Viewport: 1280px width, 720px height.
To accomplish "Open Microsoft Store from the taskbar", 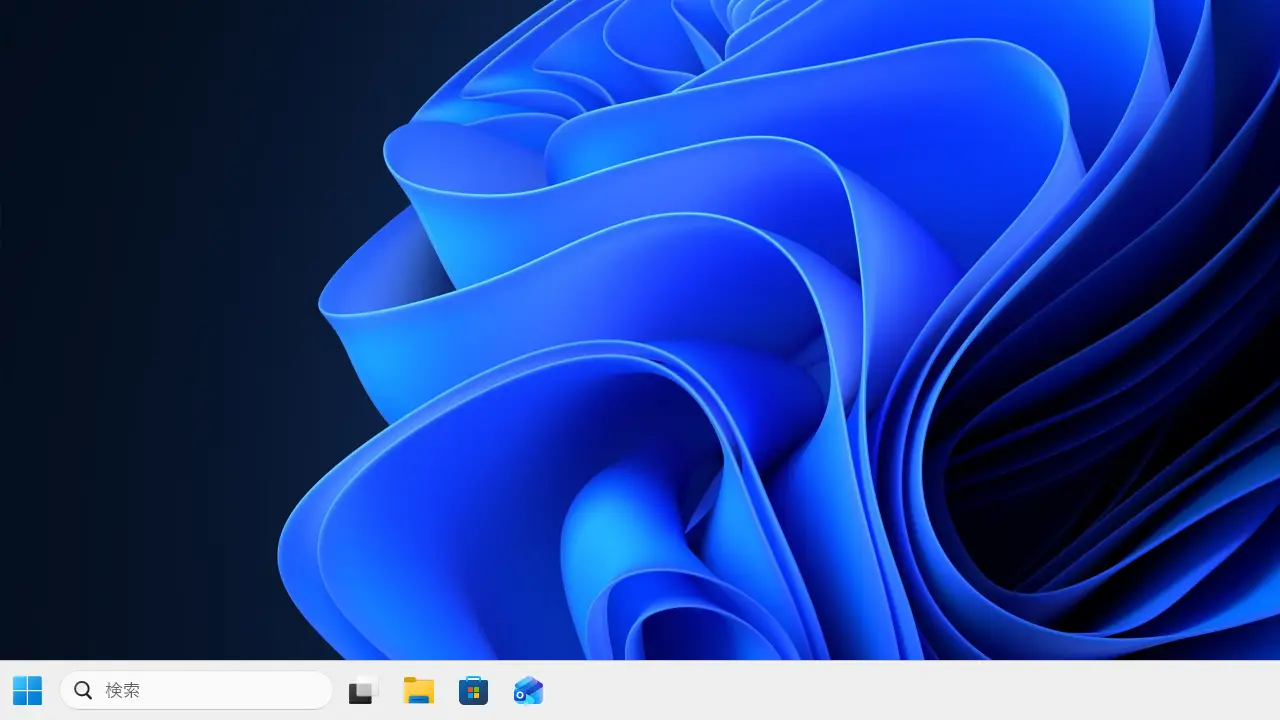I will pos(473,690).
